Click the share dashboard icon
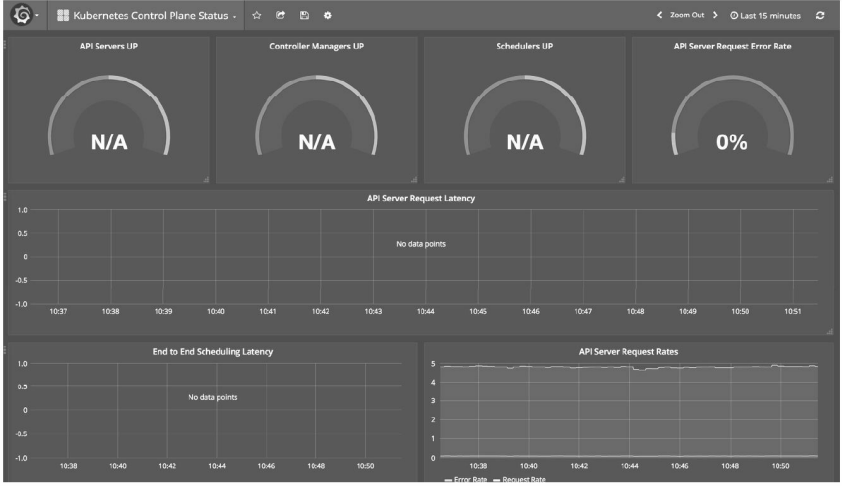 pyautogui.click(x=280, y=15)
